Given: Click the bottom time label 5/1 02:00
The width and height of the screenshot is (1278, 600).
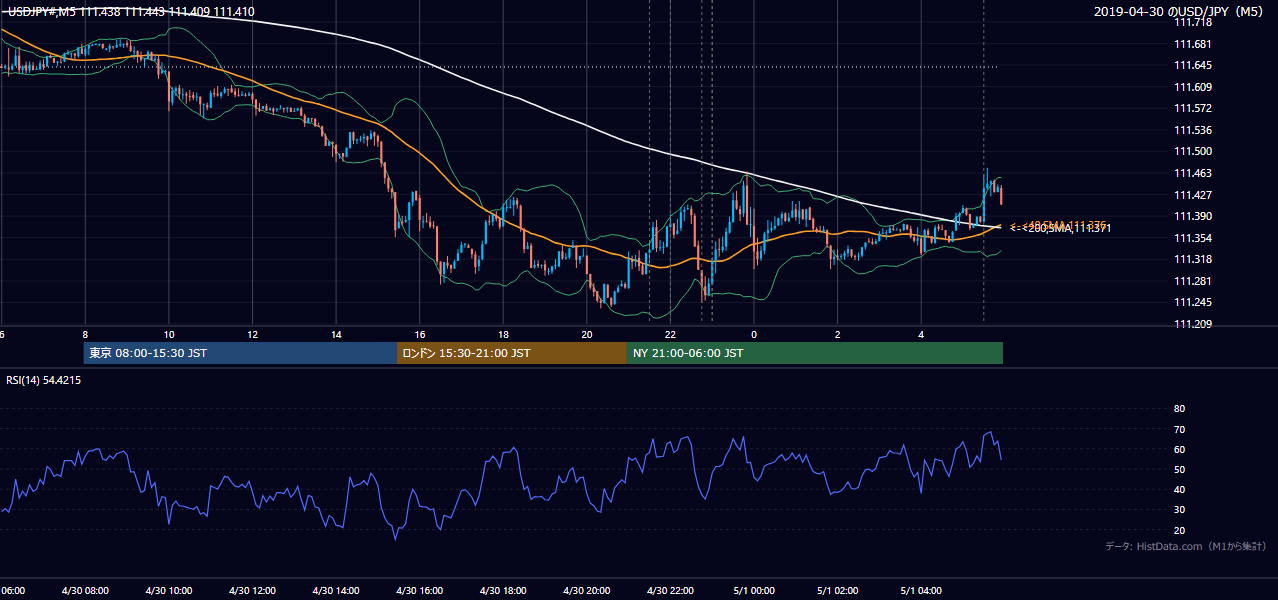Looking at the screenshot, I should point(838,591).
